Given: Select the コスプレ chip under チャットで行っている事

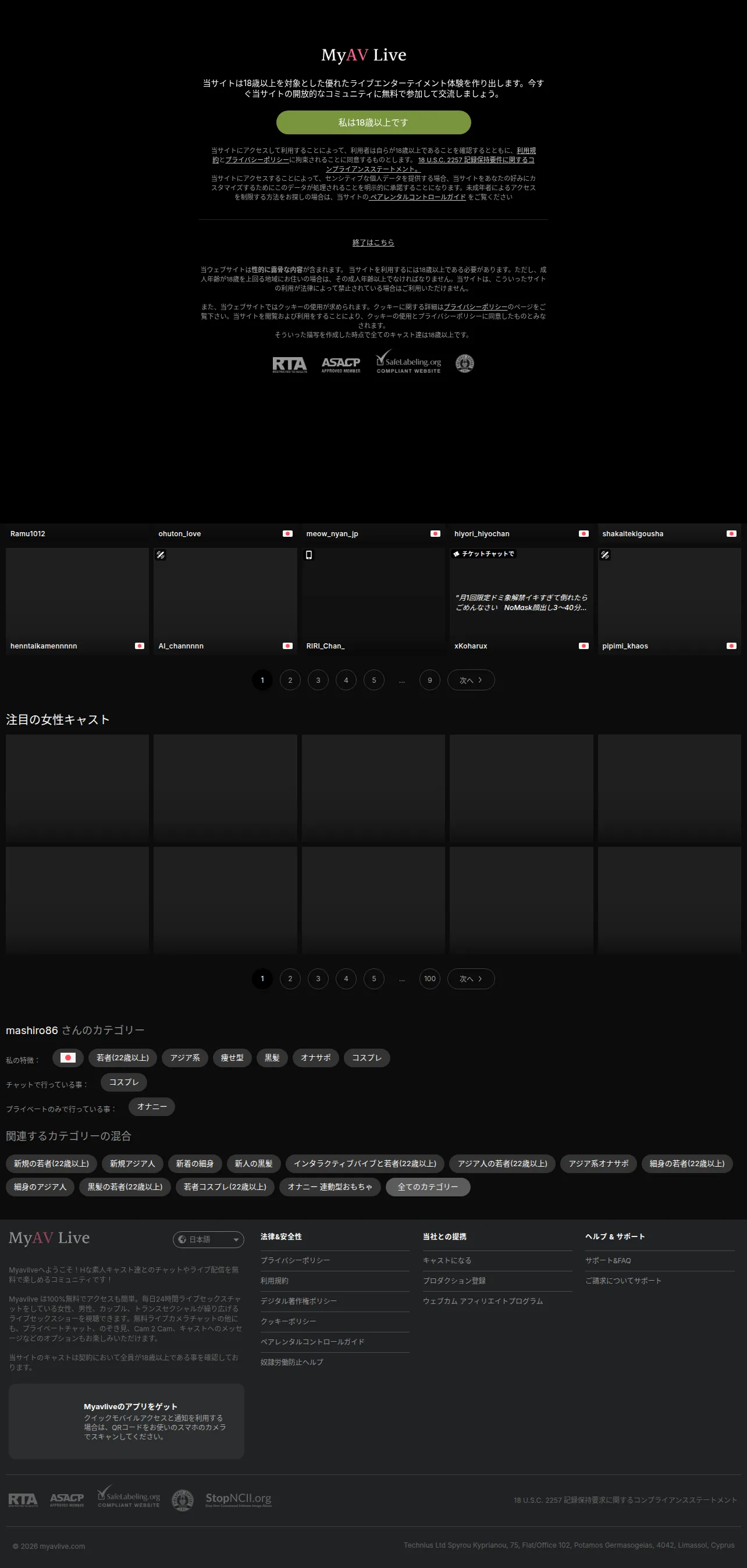Looking at the screenshot, I should pyautogui.click(x=123, y=1082).
